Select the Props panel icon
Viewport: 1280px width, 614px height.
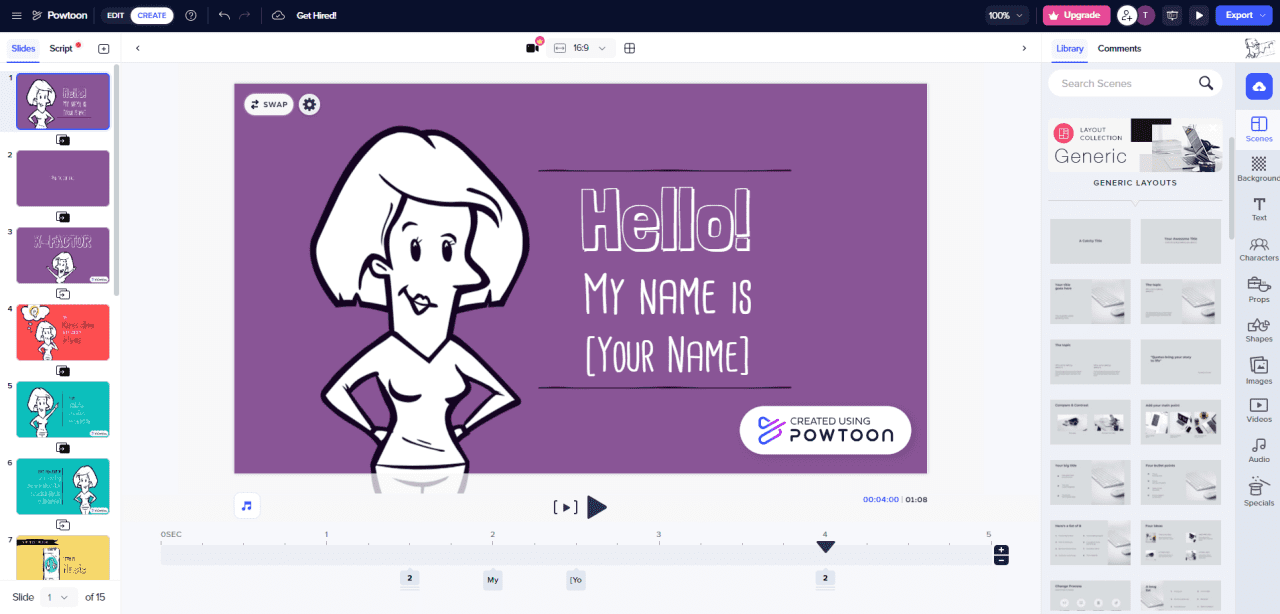click(1259, 290)
